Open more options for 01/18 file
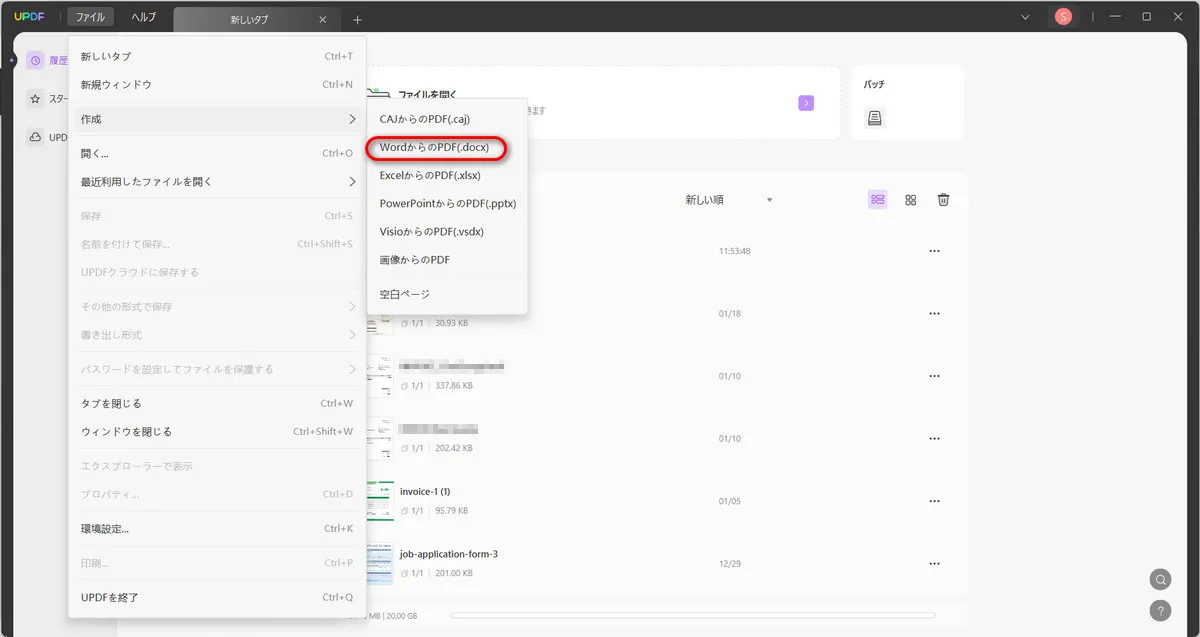Image resolution: width=1200 pixels, height=637 pixels. pyautogui.click(x=935, y=314)
